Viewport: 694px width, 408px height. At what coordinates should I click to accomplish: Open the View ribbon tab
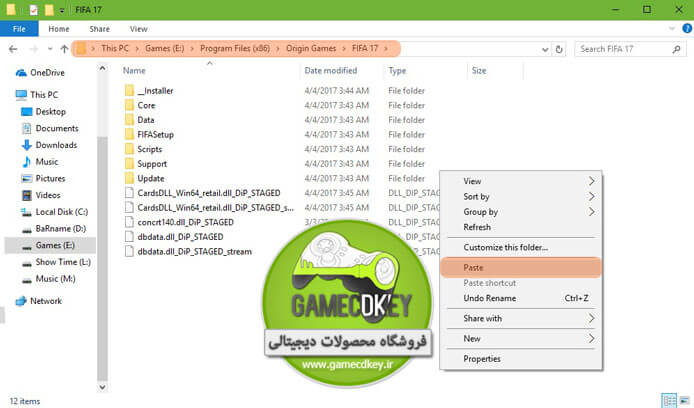pyautogui.click(x=139, y=29)
